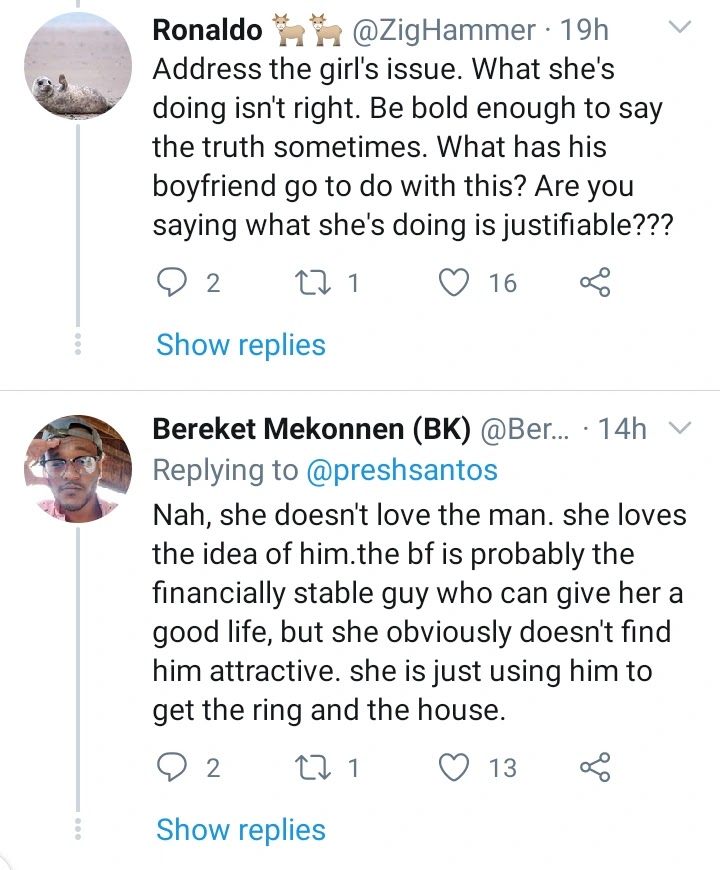The width and height of the screenshot is (720, 870).
Task: Reply to Bereket Mekonnen's tweet
Action: (176, 768)
